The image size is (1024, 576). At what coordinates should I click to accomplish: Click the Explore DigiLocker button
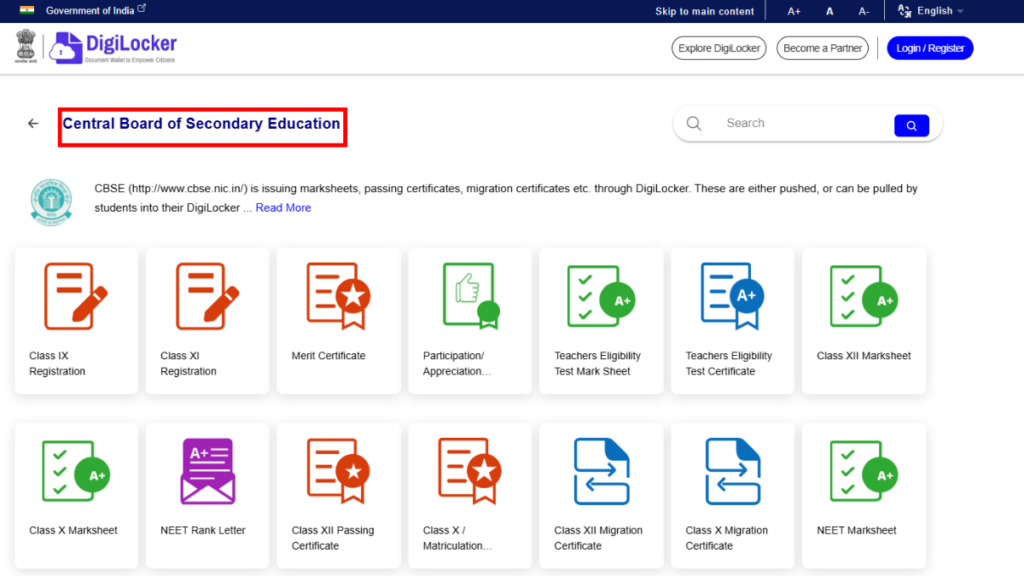[718, 48]
